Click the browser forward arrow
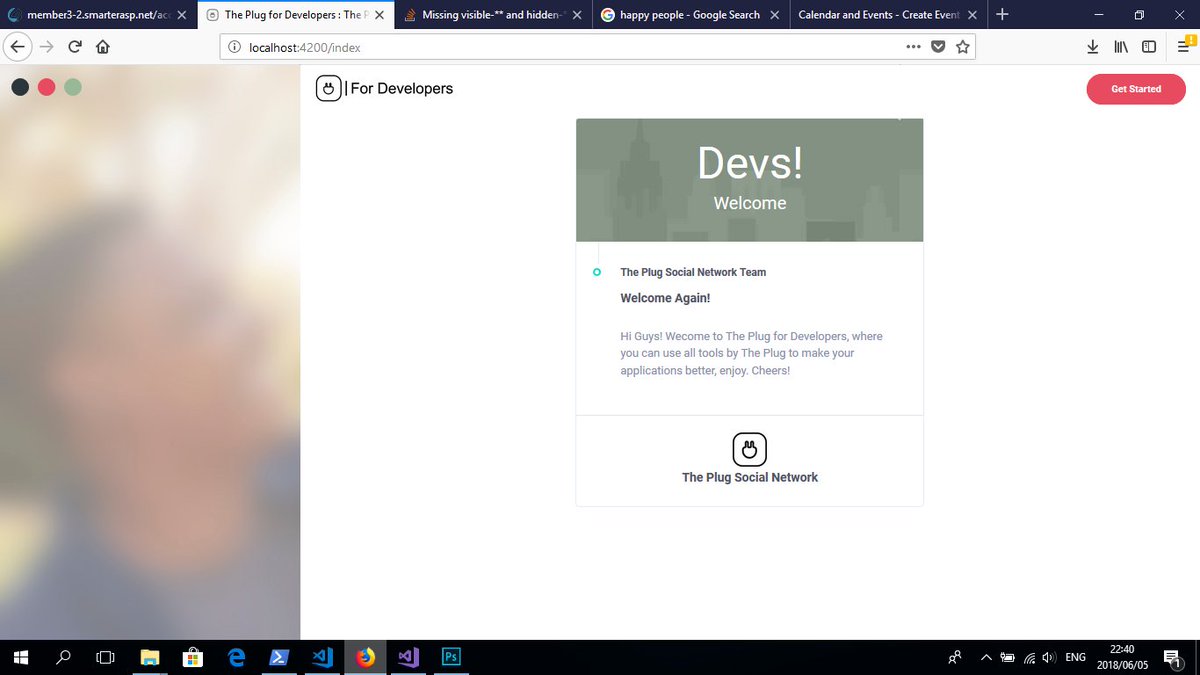Viewport: 1200px width, 675px height. [x=47, y=47]
